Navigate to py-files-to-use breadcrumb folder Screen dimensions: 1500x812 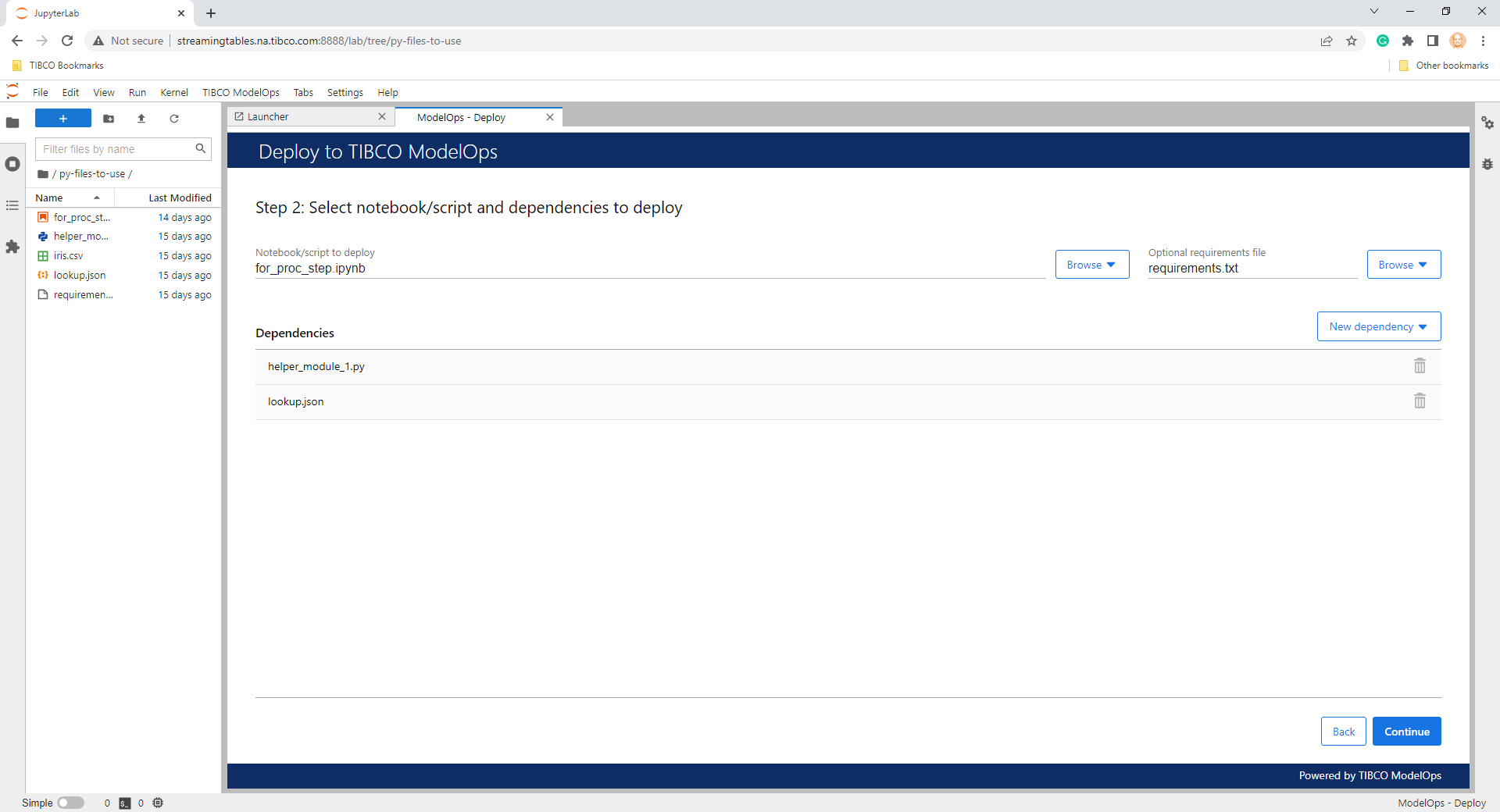click(92, 174)
